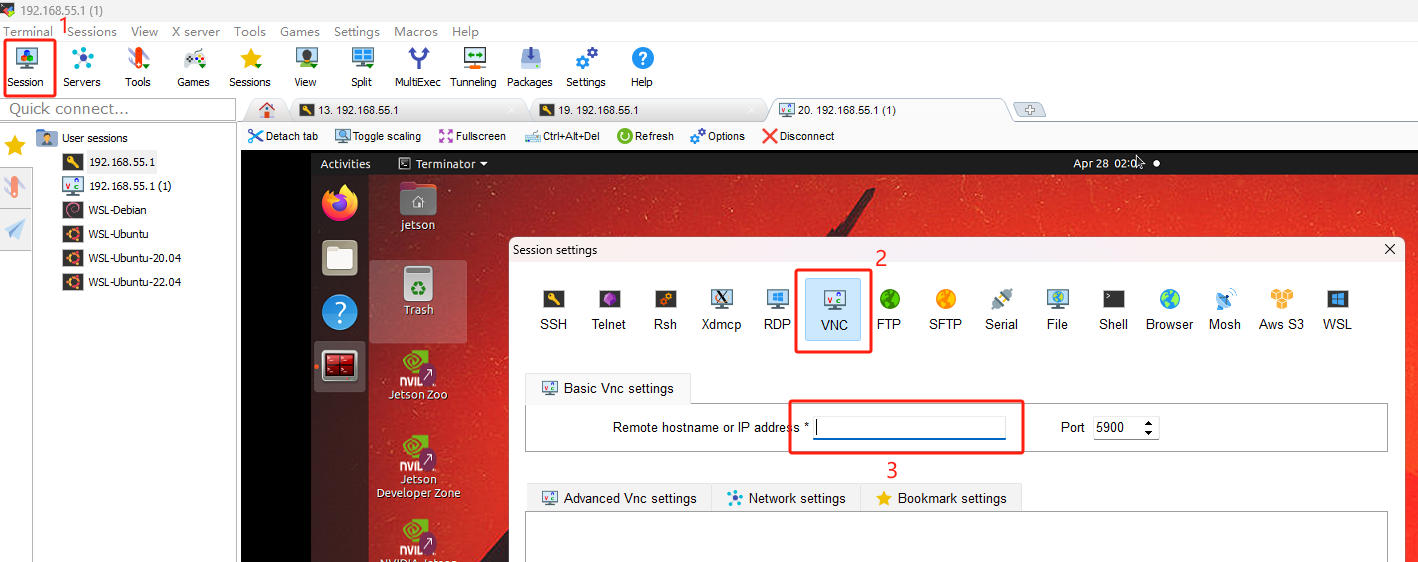This screenshot has width=1418, height=562.
Task: Click the Packages toolbar icon
Action: 530,67
